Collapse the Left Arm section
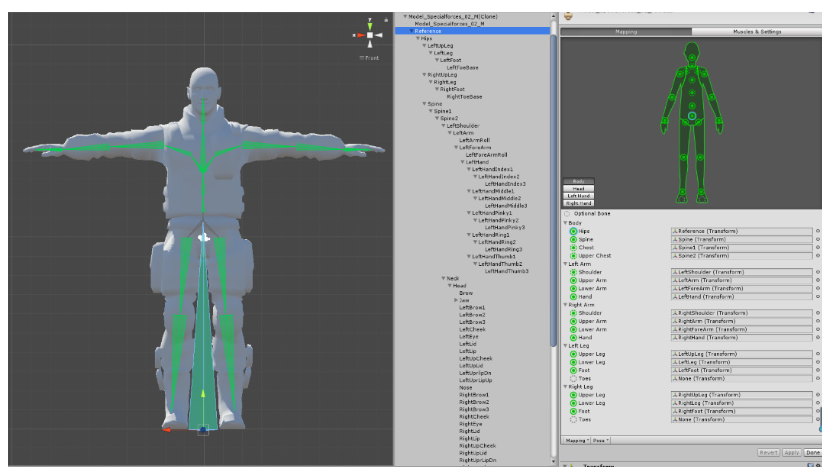The height and width of the screenshot is (474, 830). click(565, 263)
